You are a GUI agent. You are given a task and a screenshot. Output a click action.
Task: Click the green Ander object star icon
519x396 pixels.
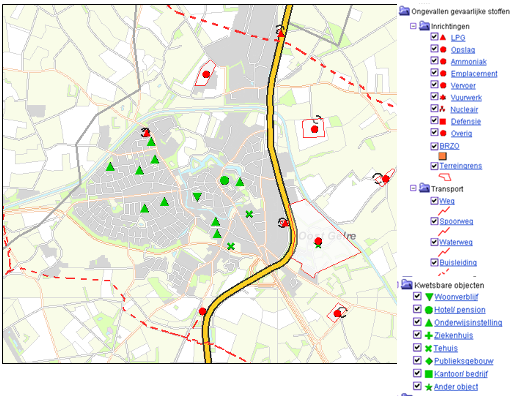(429, 387)
